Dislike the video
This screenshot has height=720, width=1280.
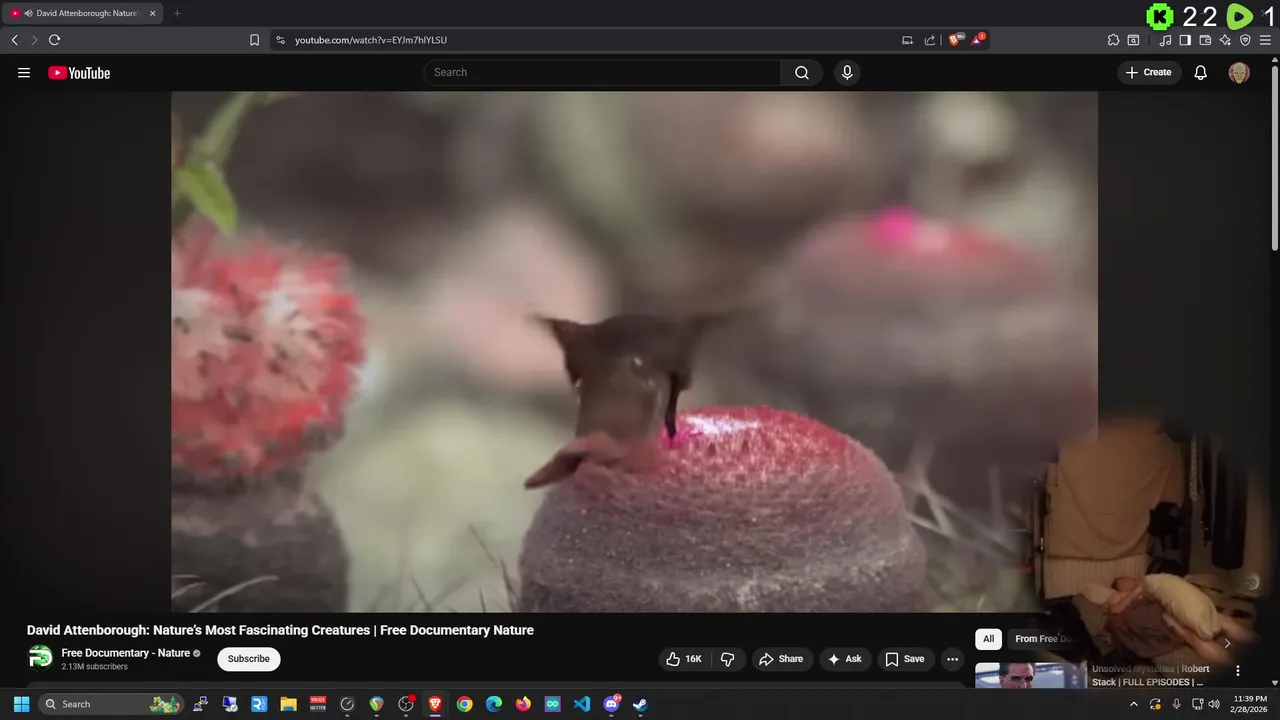pyautogui.click(x=727, y=659)
